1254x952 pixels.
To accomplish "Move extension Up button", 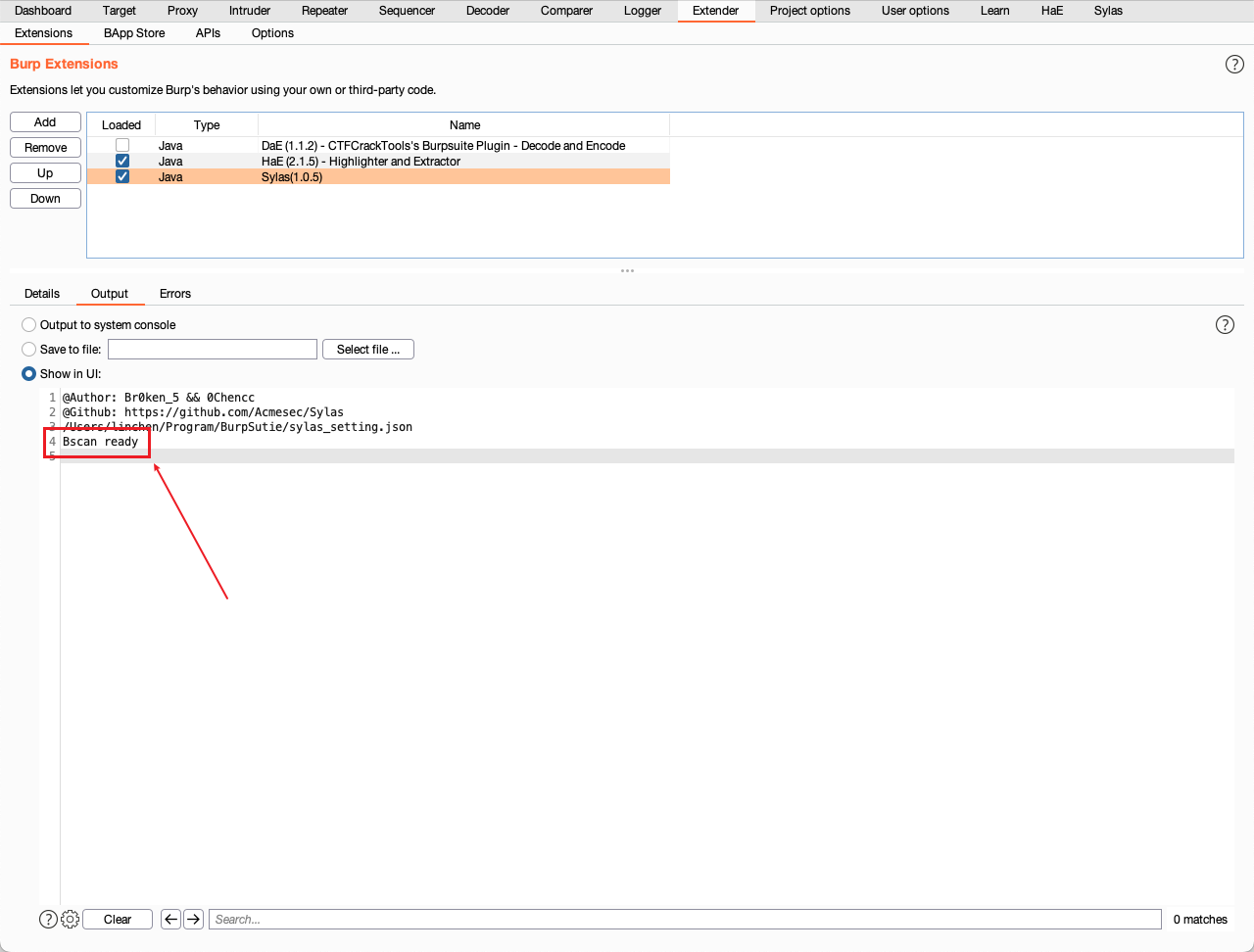I will coord(45,173).
